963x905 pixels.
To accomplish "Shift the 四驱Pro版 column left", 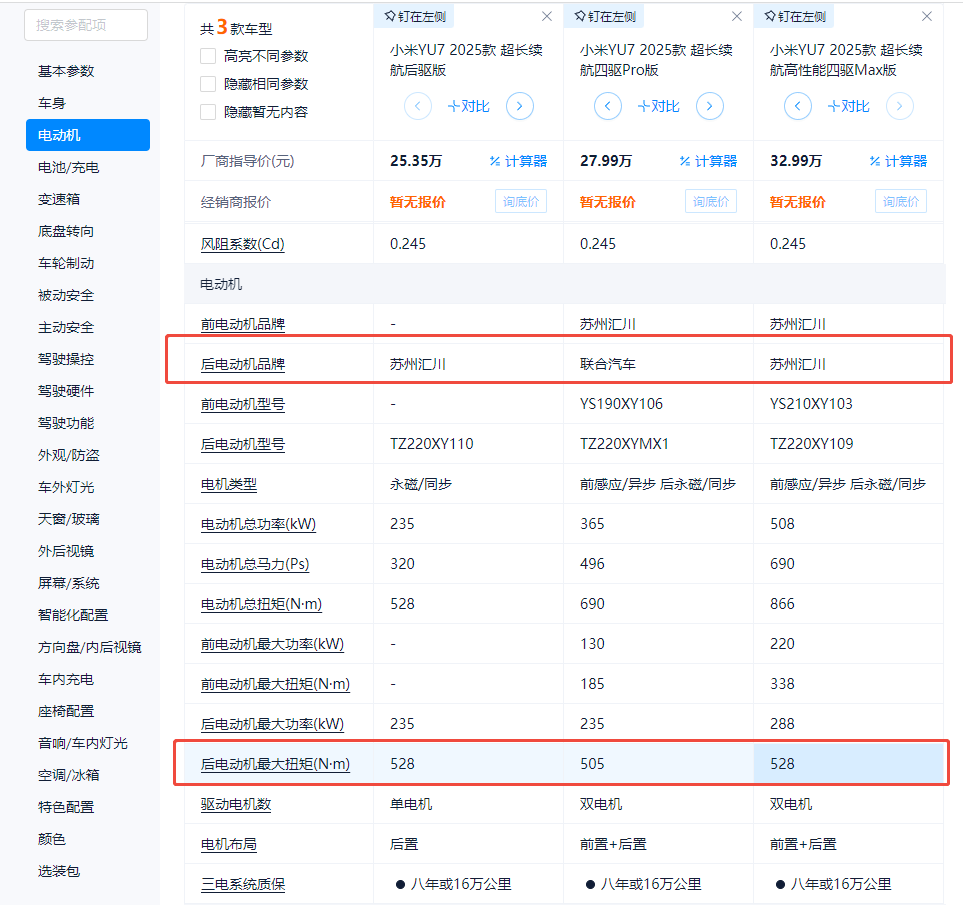I will [x=607, y=106].
